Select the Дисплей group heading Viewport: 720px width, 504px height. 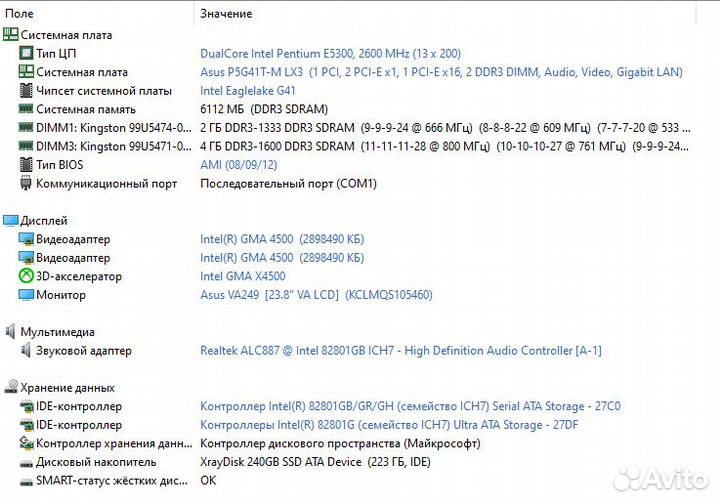(x=44, y=221)
